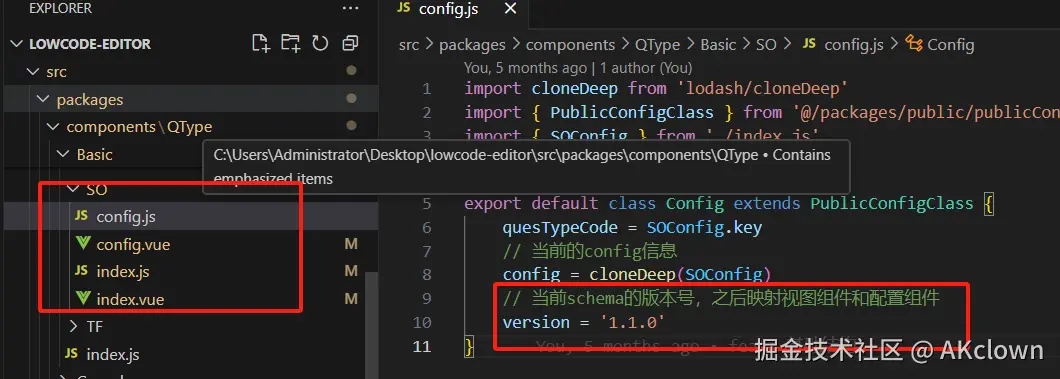1060x379 pixels.
Task: Click PublicConfigClass on the export line
Action: 892,203
